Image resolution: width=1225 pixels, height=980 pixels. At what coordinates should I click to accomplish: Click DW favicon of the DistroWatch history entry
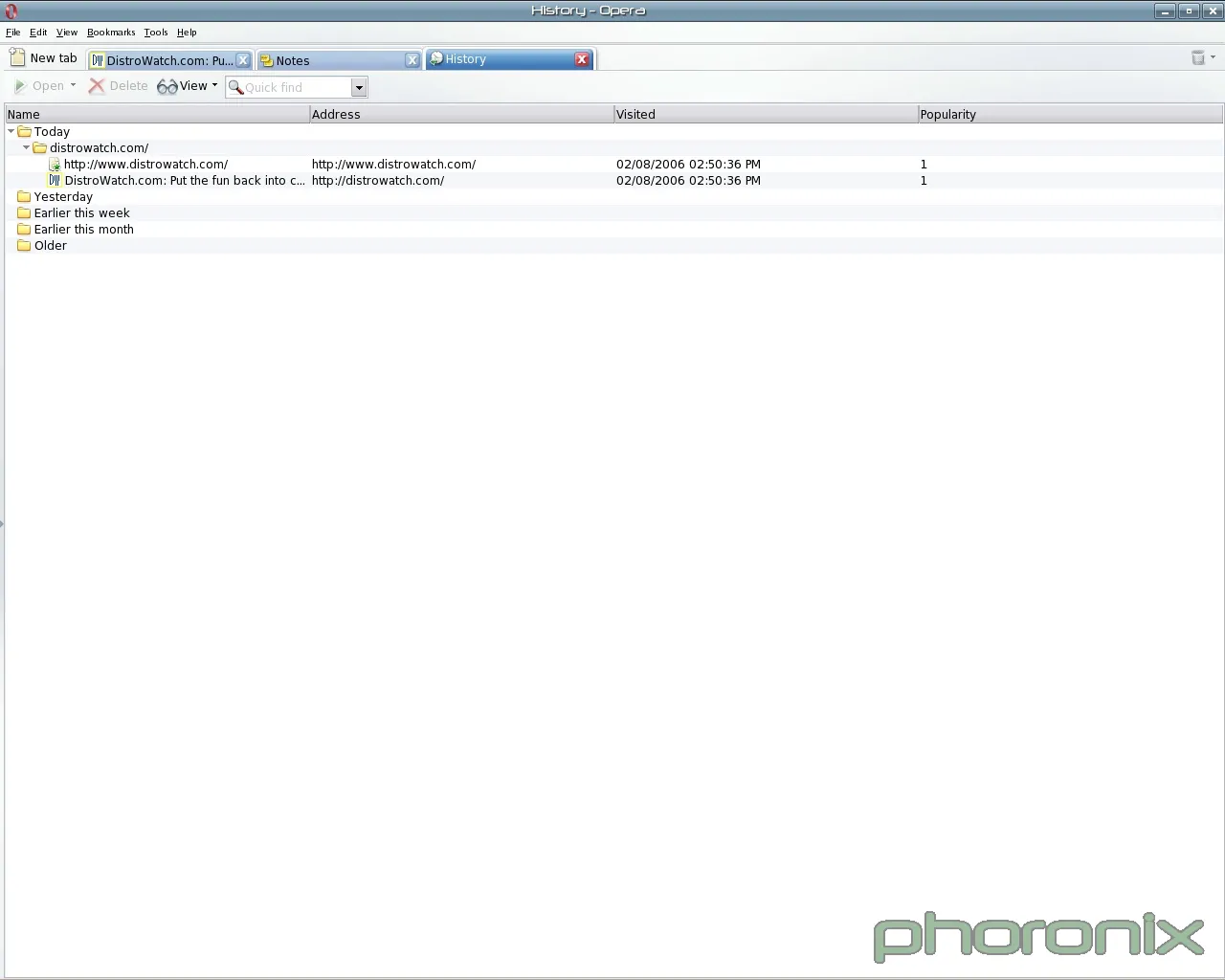click(x=55, y=181)
